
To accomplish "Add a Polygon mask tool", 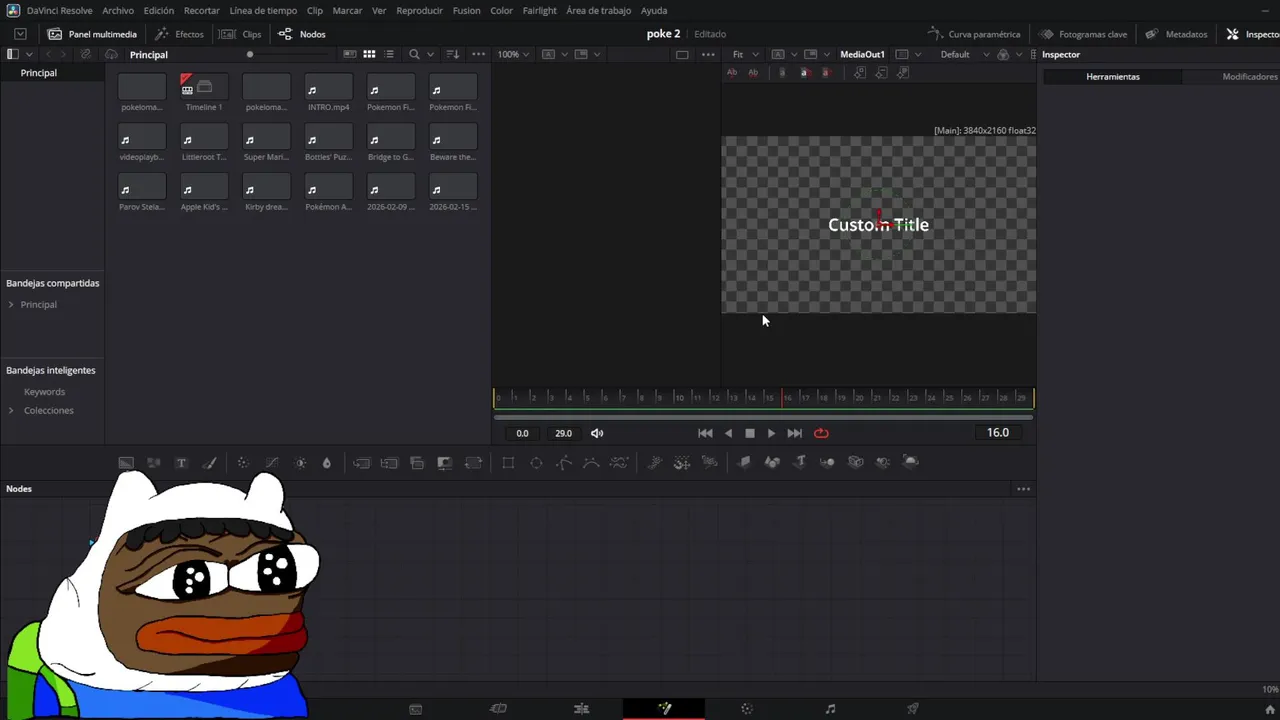I will click(564, 463).
